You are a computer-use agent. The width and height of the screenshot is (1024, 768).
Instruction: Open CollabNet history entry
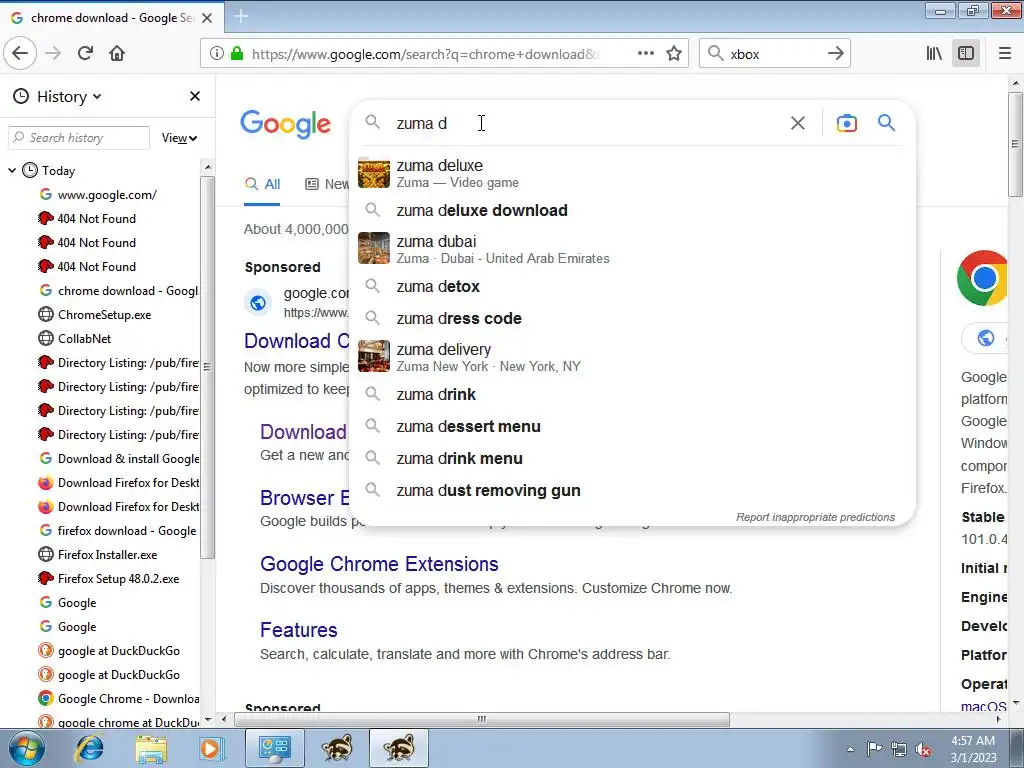pyautogui.click(x=84, y=339)
